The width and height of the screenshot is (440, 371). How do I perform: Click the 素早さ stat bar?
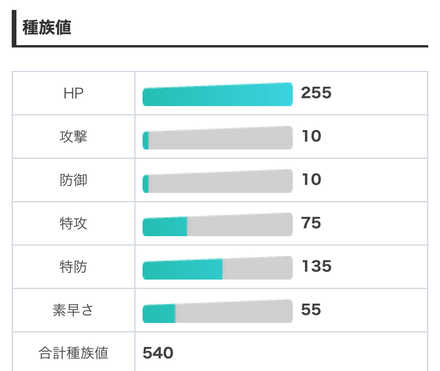tap(218, 311)
